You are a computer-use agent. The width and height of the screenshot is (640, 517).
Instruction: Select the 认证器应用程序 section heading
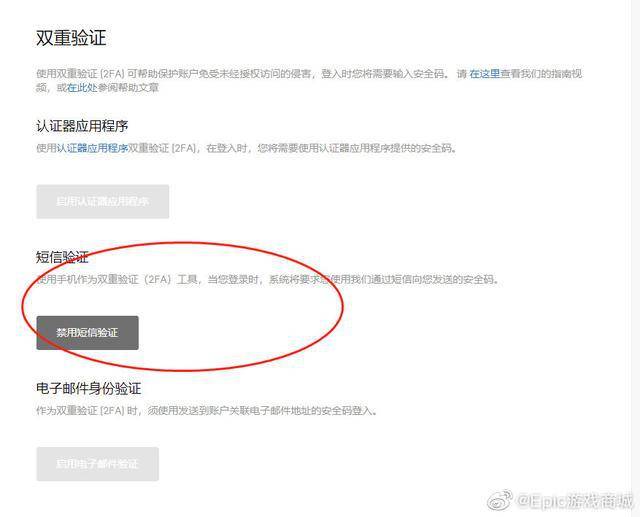82,126
